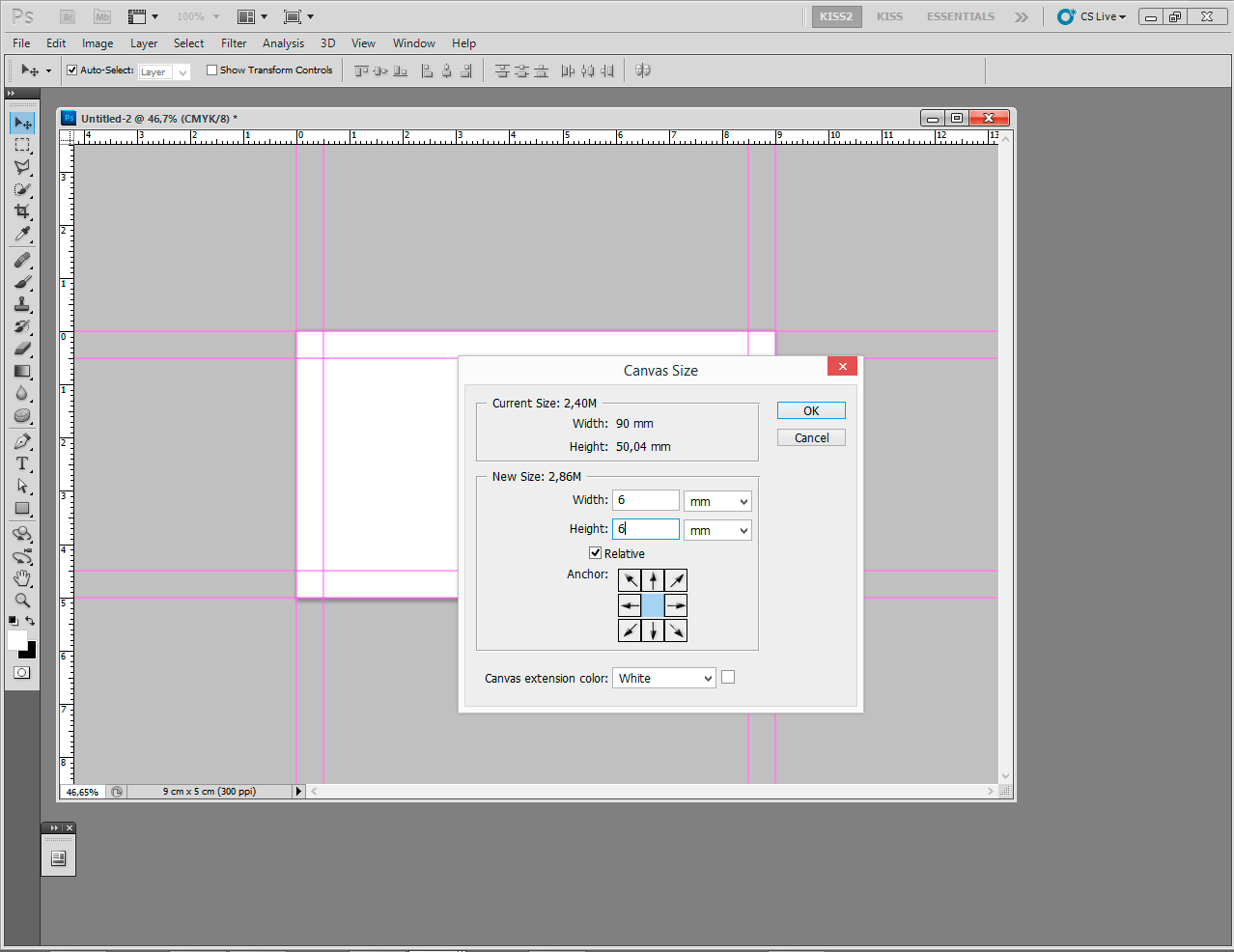Click Auto-Align Layers icon
The width and height of the screenshot is (1234, 952).
pyautogui.click(x=643, y=70)
